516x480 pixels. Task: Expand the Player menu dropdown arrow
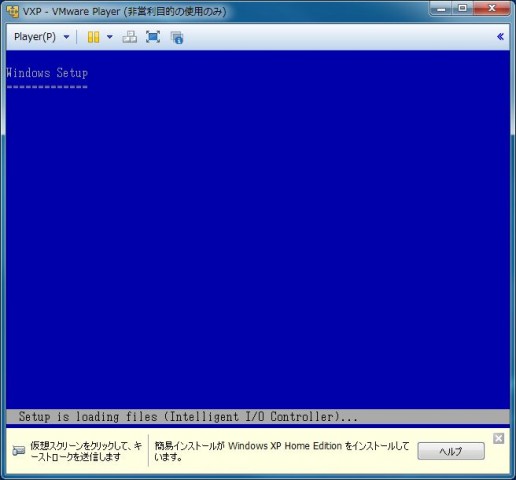point(66,37)
